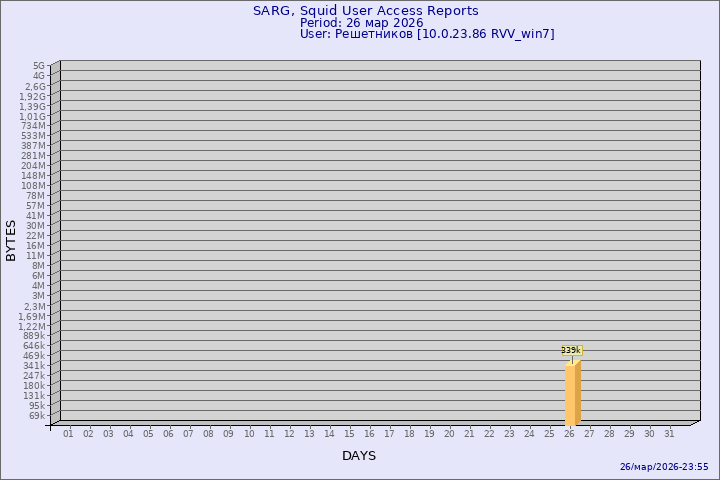Select day 26 tick label on the X axis
720x480 pixels.
point(569,434)
